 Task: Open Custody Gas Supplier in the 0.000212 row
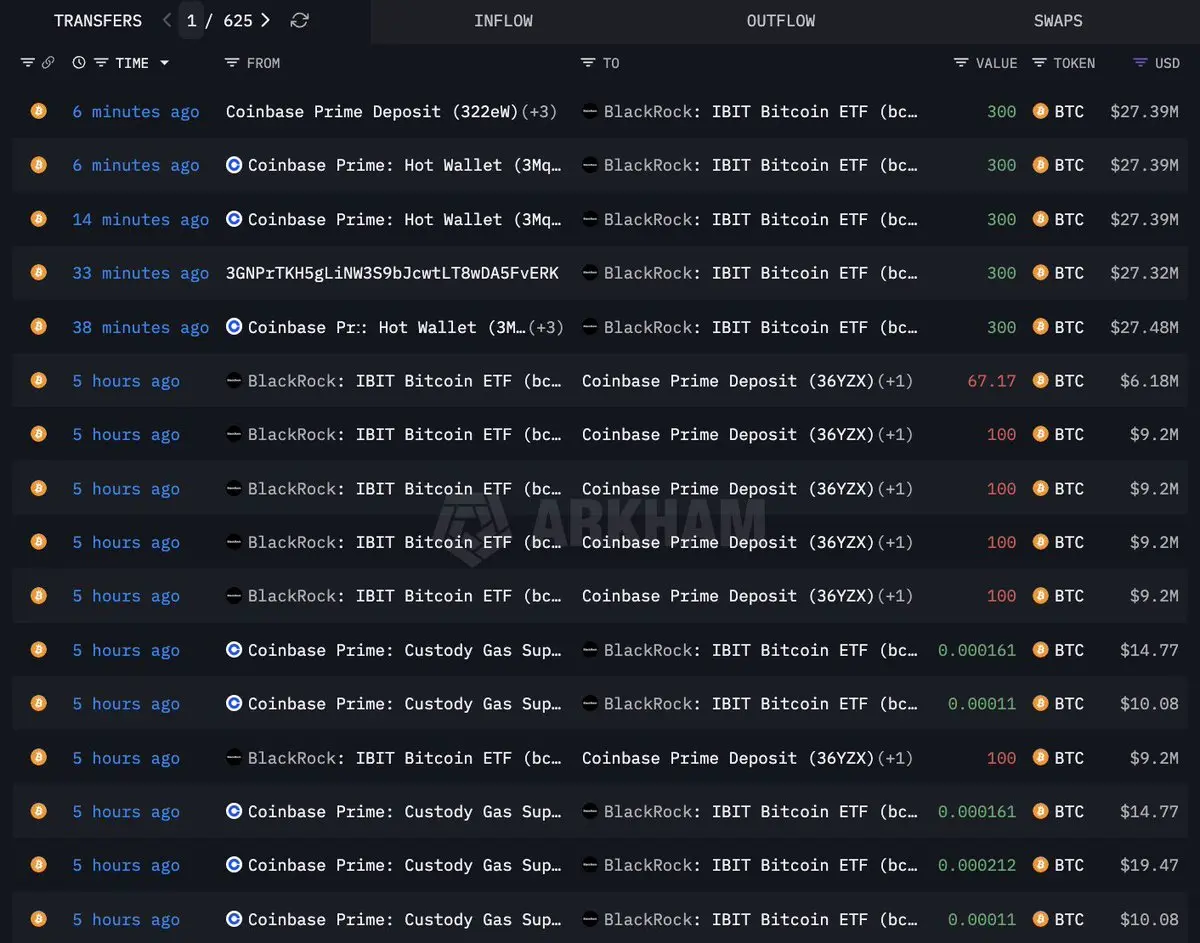click(x=405, y=865)
